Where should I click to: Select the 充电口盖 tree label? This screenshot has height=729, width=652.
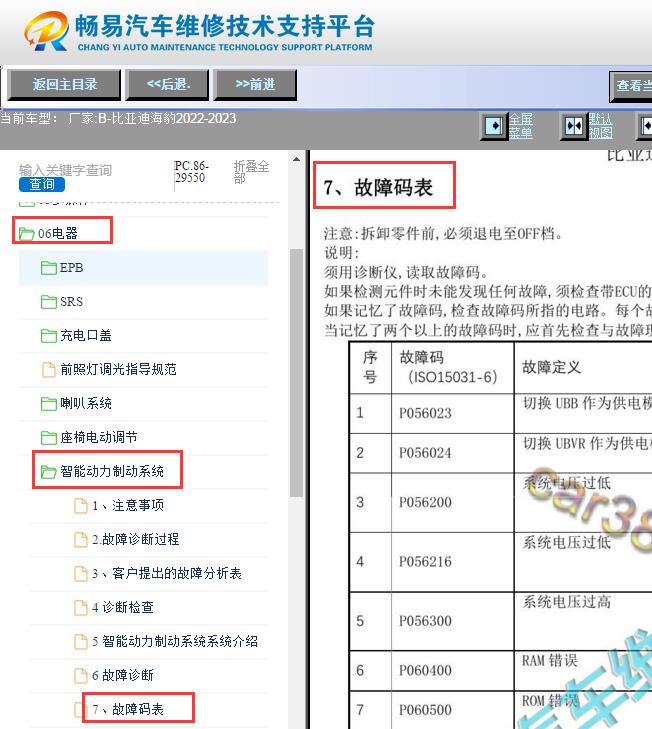pyautogui.click(x=86, y=336)
